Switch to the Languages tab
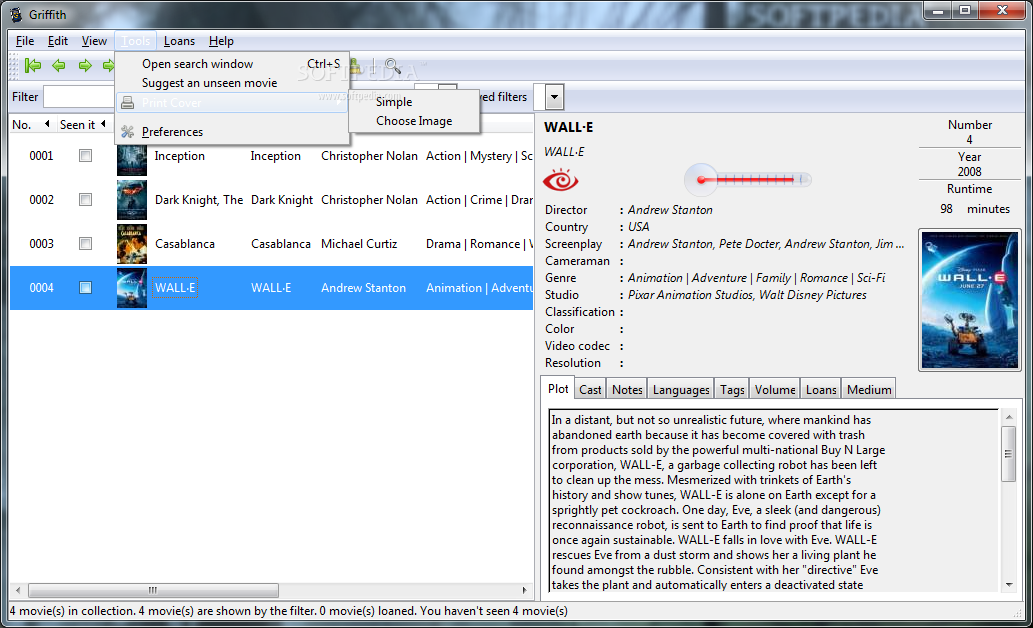This screenshot has width=1033, height=628. click(681, 389)
